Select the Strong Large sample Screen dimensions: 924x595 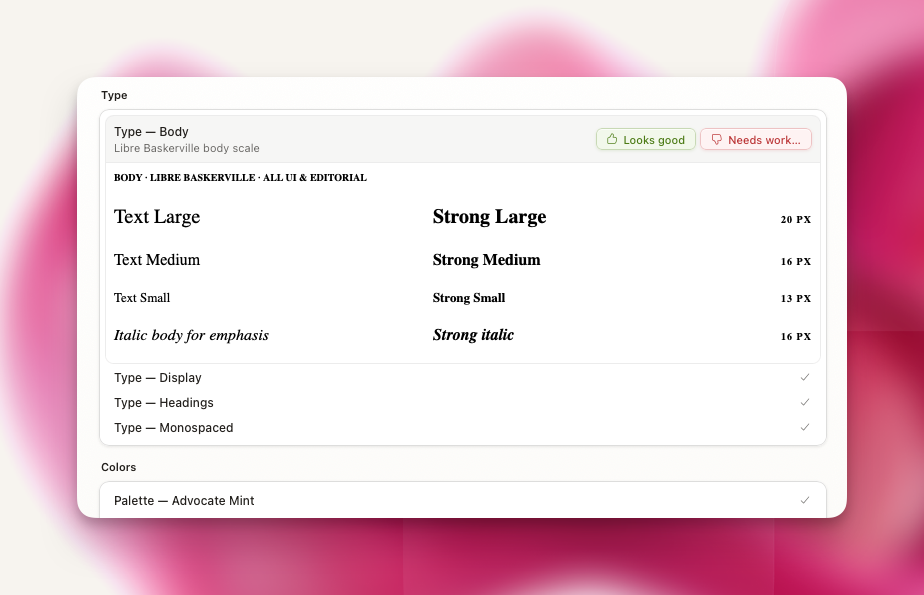point(489,217)
